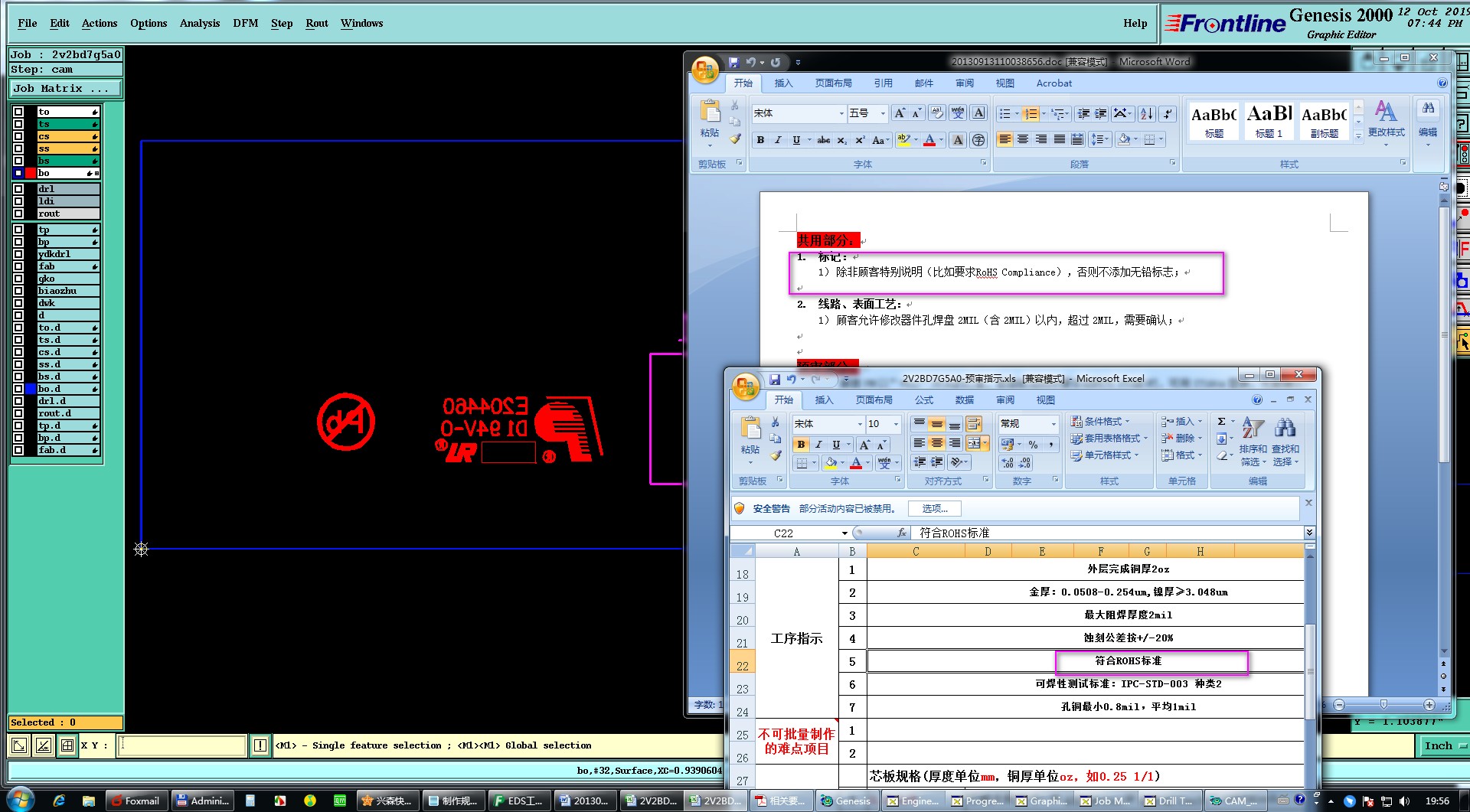Click Excel's wrap text icon
Viewport: 1470px width, 812px height.
973,424
